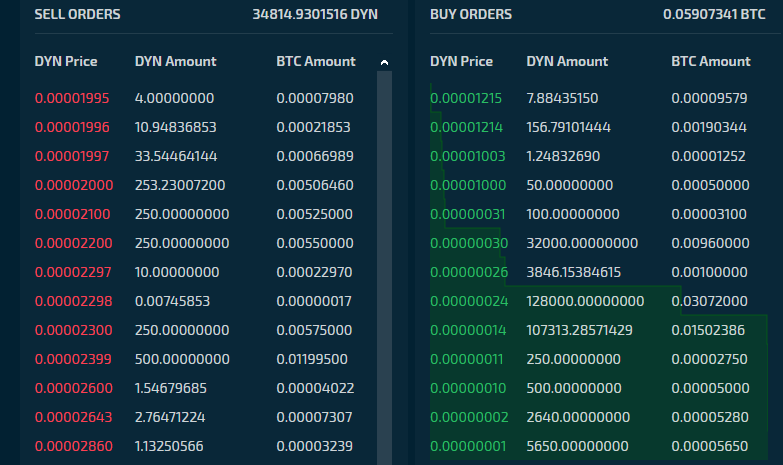Click buy orders DYN Amount column header
783x465 pixels.
pyautogui.click(x=567, y=61)
